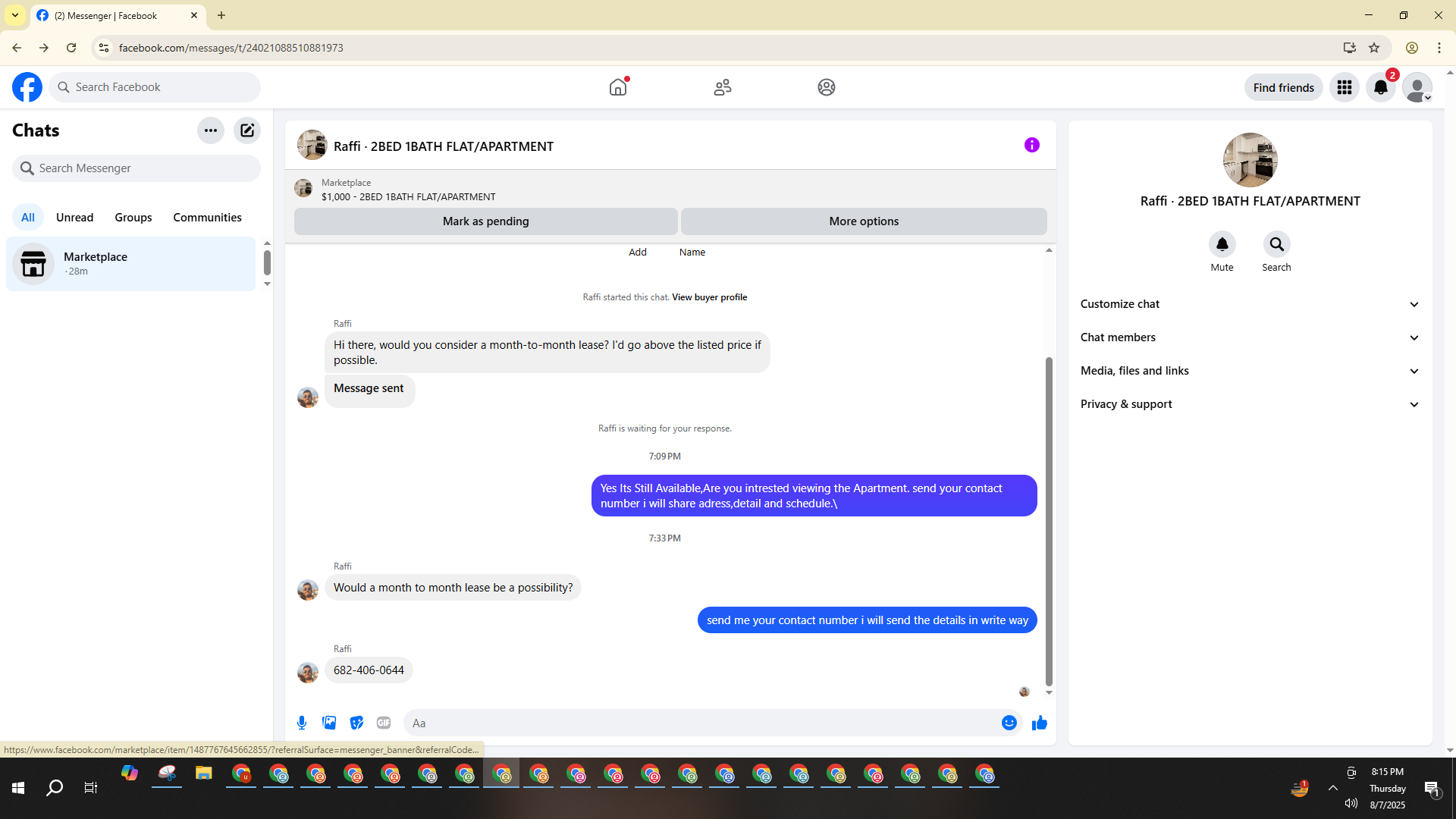Open the emoji picker

[x=1009, y=723]
